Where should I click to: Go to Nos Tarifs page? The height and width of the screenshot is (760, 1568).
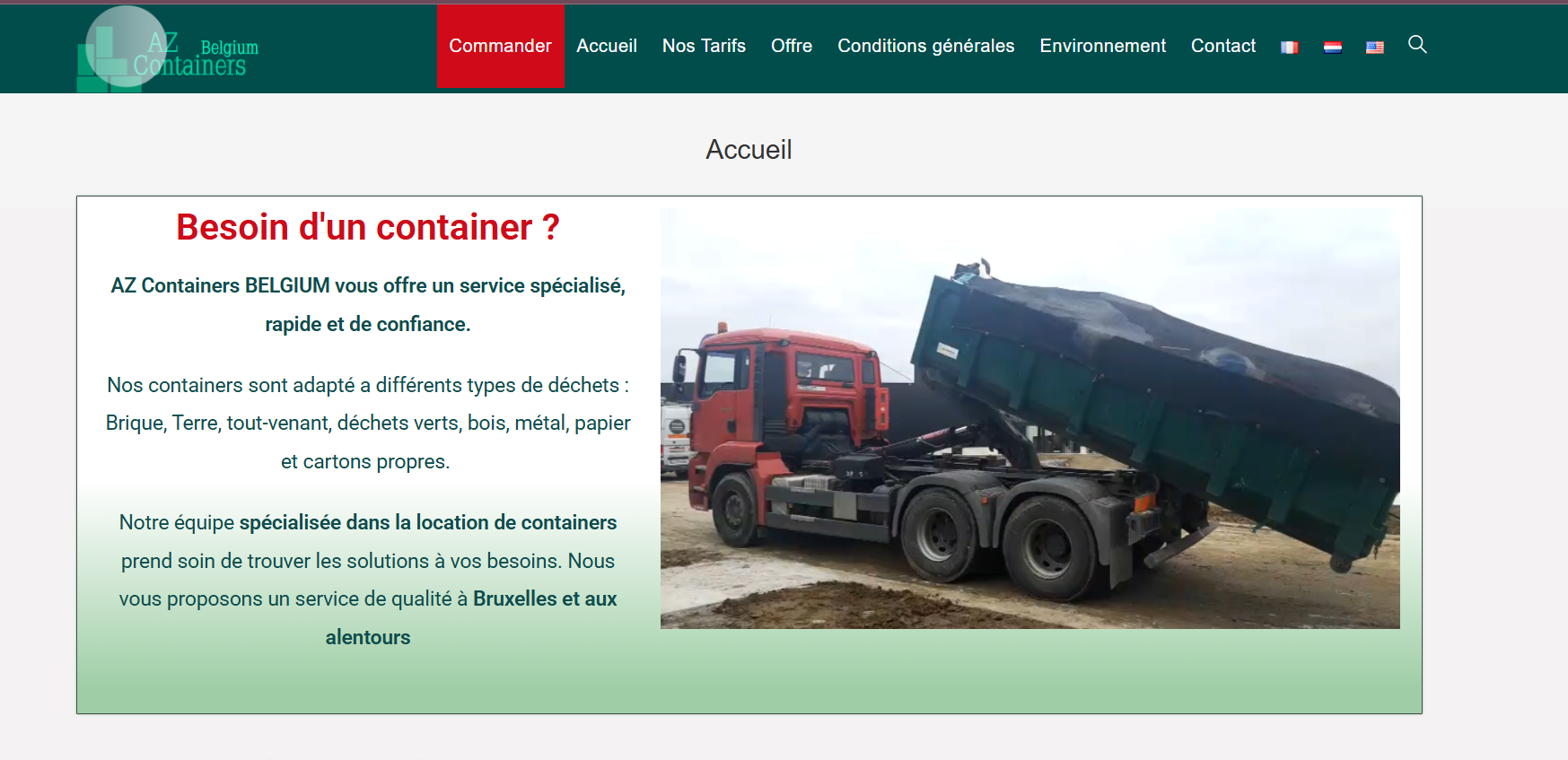click(x=704, y=46)
